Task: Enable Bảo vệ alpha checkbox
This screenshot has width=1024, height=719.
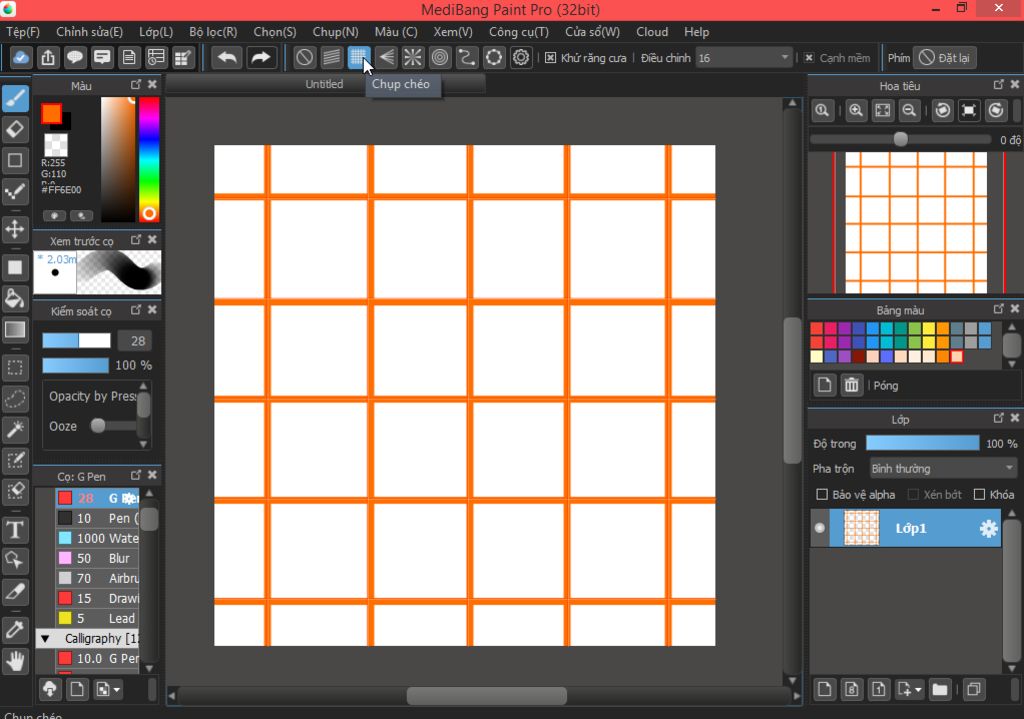Action: coord(822,494)
